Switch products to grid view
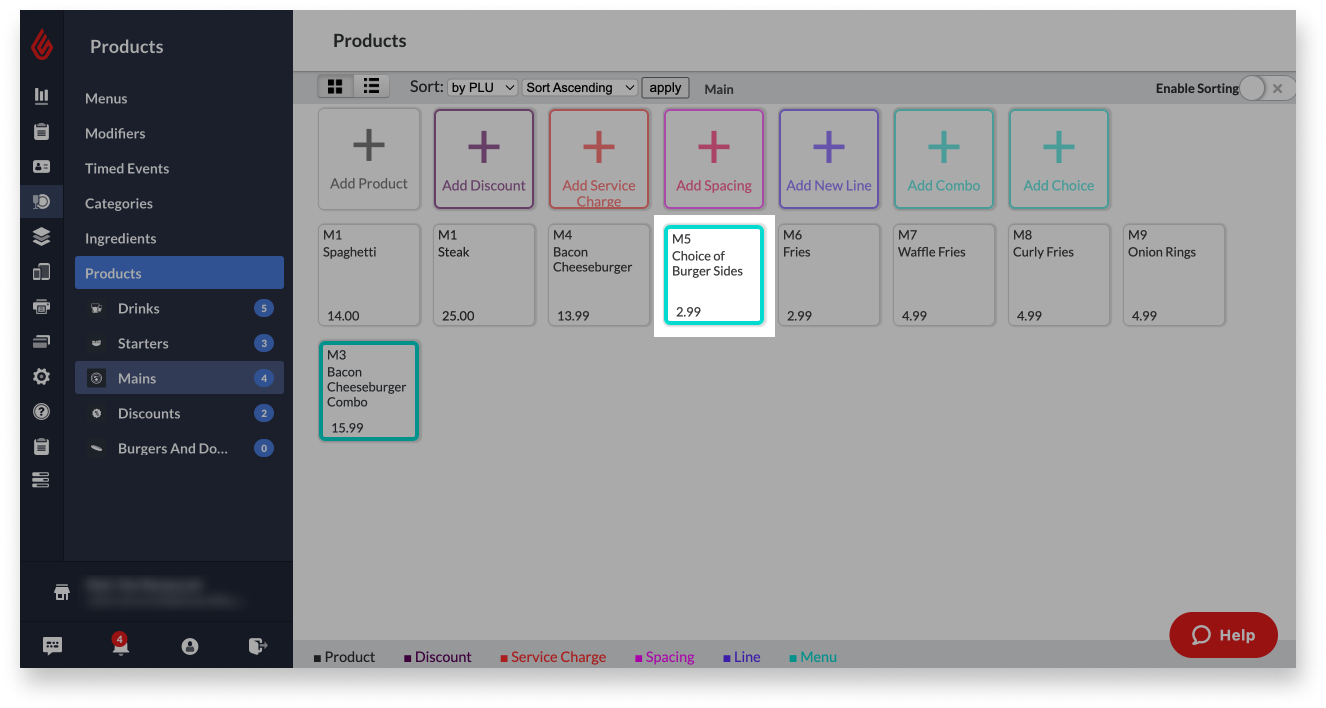This screenshot has width=1326, height=708. (x=335, y=86)
